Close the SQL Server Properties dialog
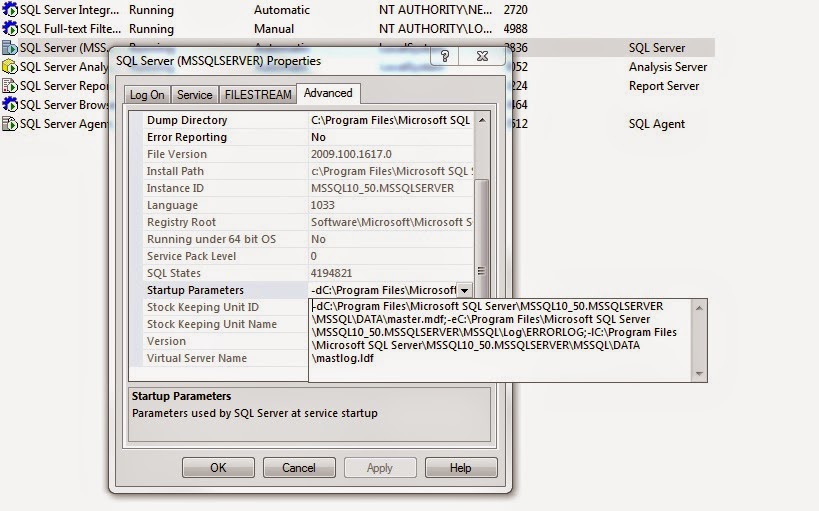 click(x=482, y=56)
